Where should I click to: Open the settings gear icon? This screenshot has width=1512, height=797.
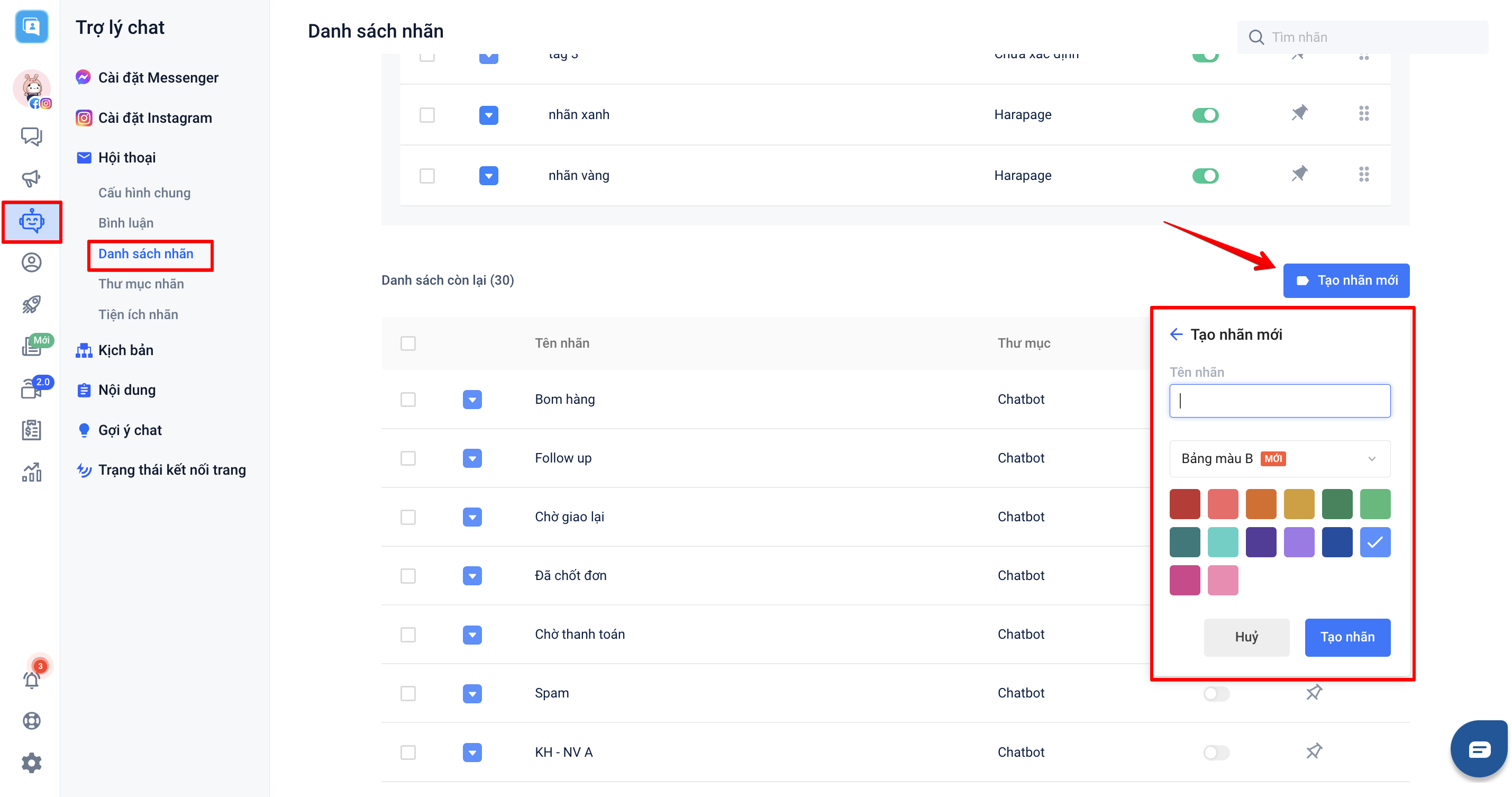[x=32, y=763]
